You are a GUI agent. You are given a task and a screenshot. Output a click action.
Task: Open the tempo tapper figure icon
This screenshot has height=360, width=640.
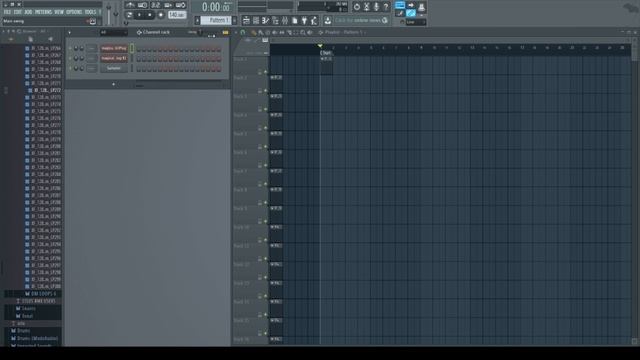coord(313,20)
